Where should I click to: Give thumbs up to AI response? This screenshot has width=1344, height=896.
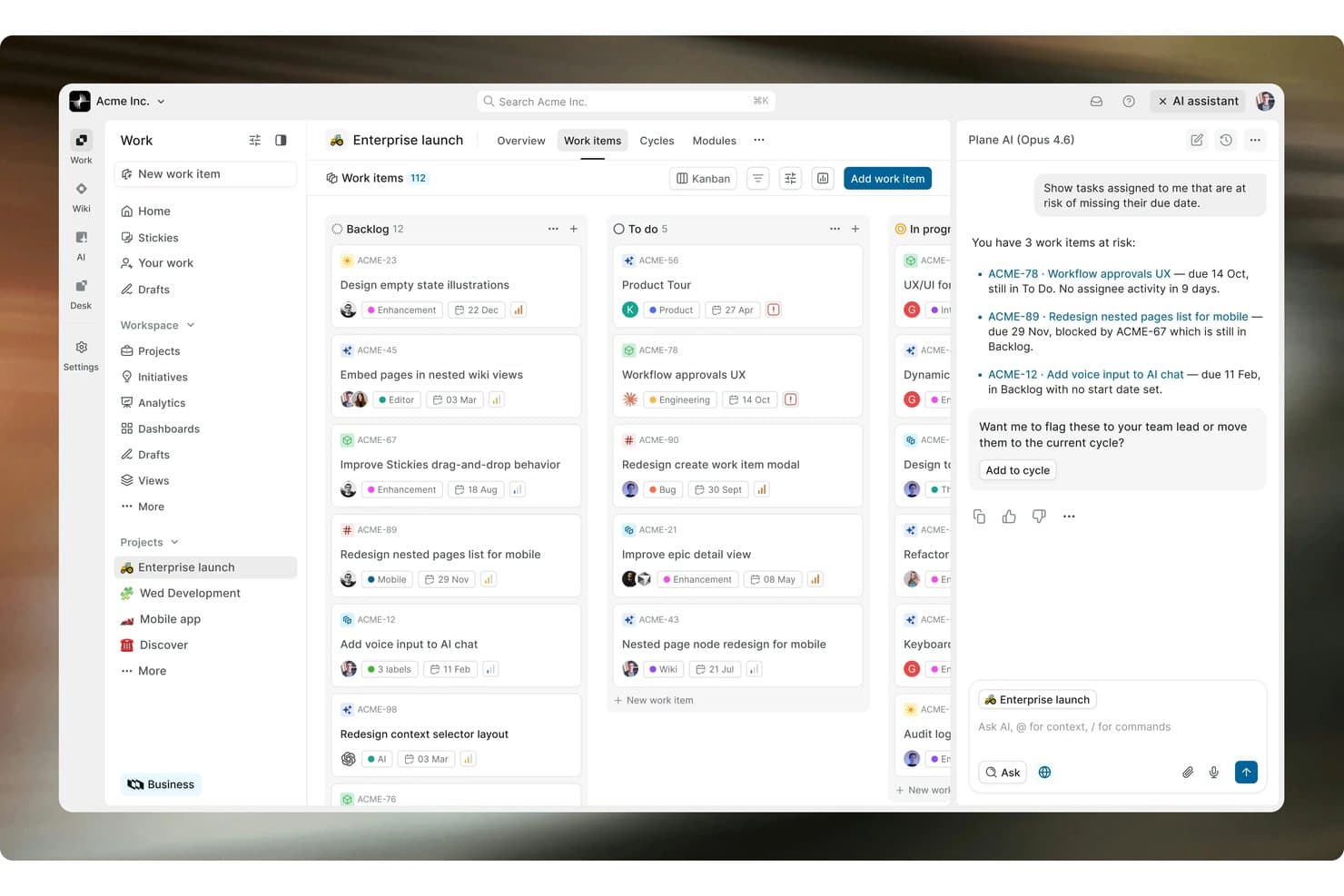click(1009, 517)
